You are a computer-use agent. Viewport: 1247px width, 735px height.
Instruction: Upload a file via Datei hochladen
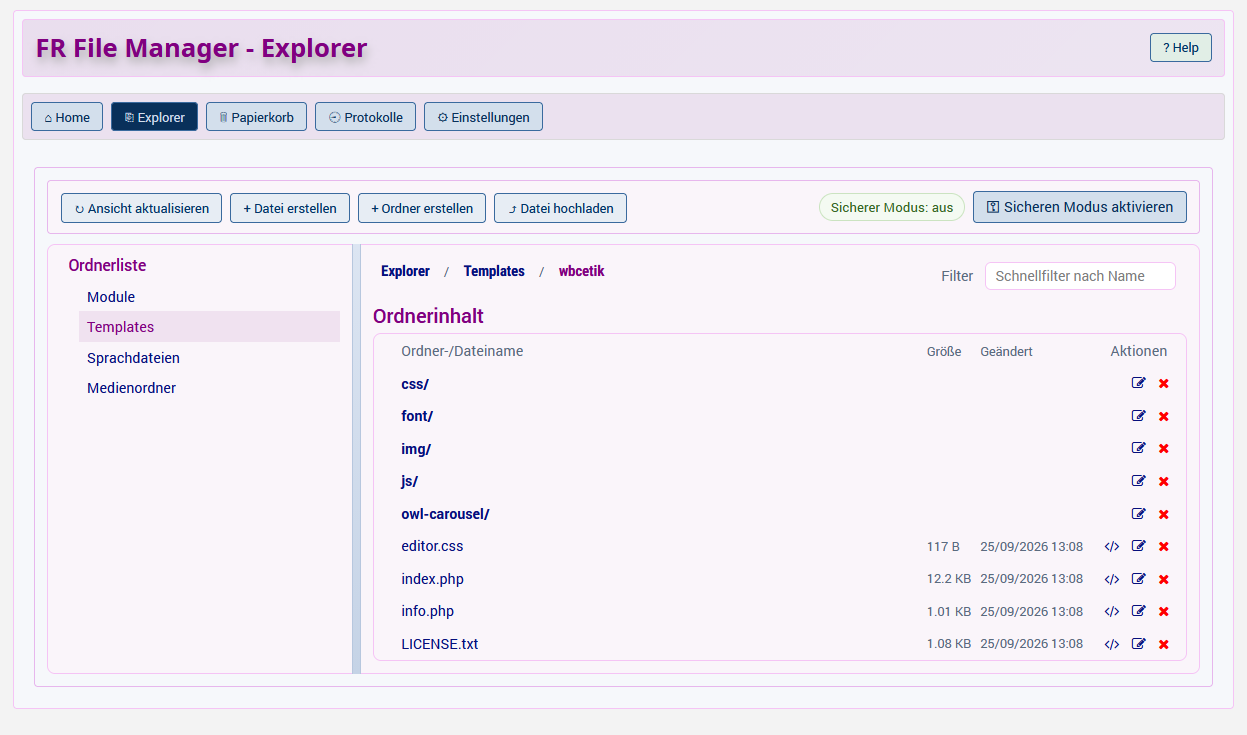(560, 208)
